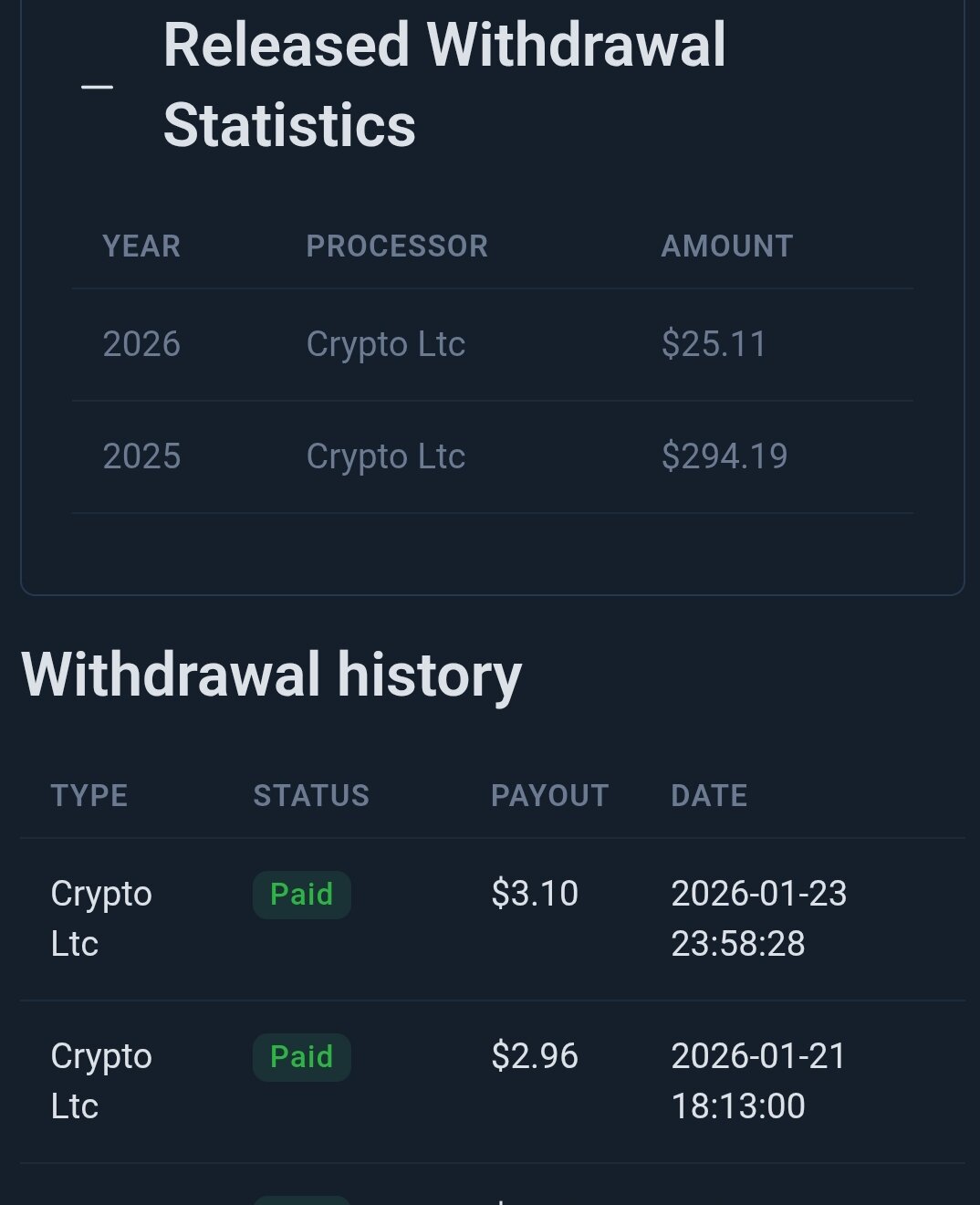The width and height of the screenshot is (980, 1205).
Task: Click Crypto Ltc processor for 2025
Action: point(385,456)
